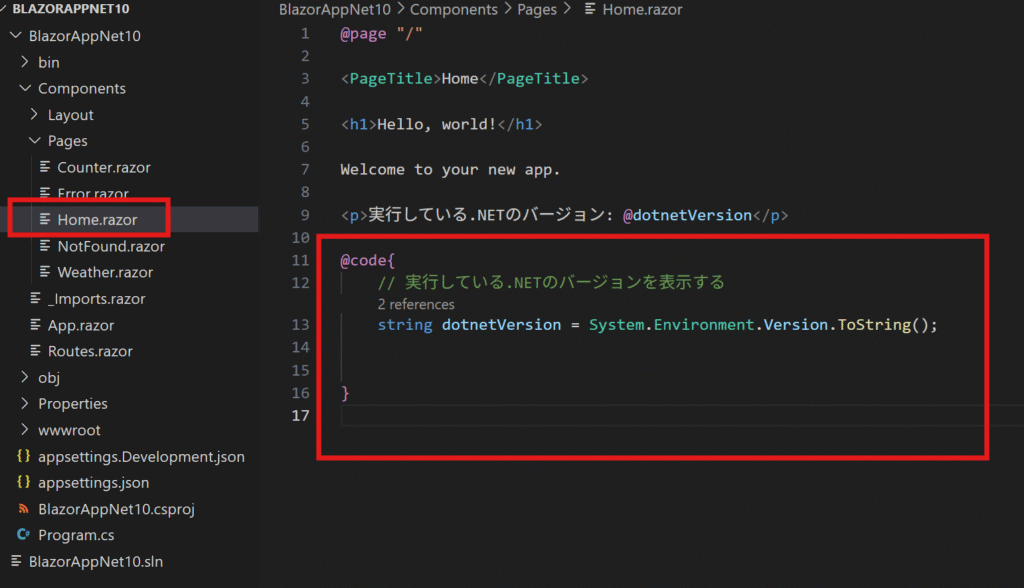This screenshot has width=1024, height=588.
Task: Open appsettings.json file
Action: (93, 483)
